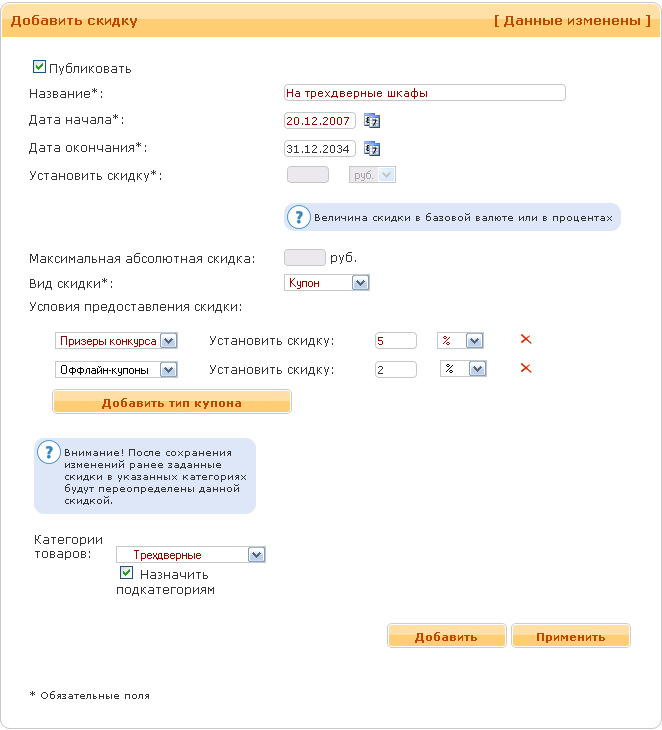Open calendar picker for start date

click(372, 121)
